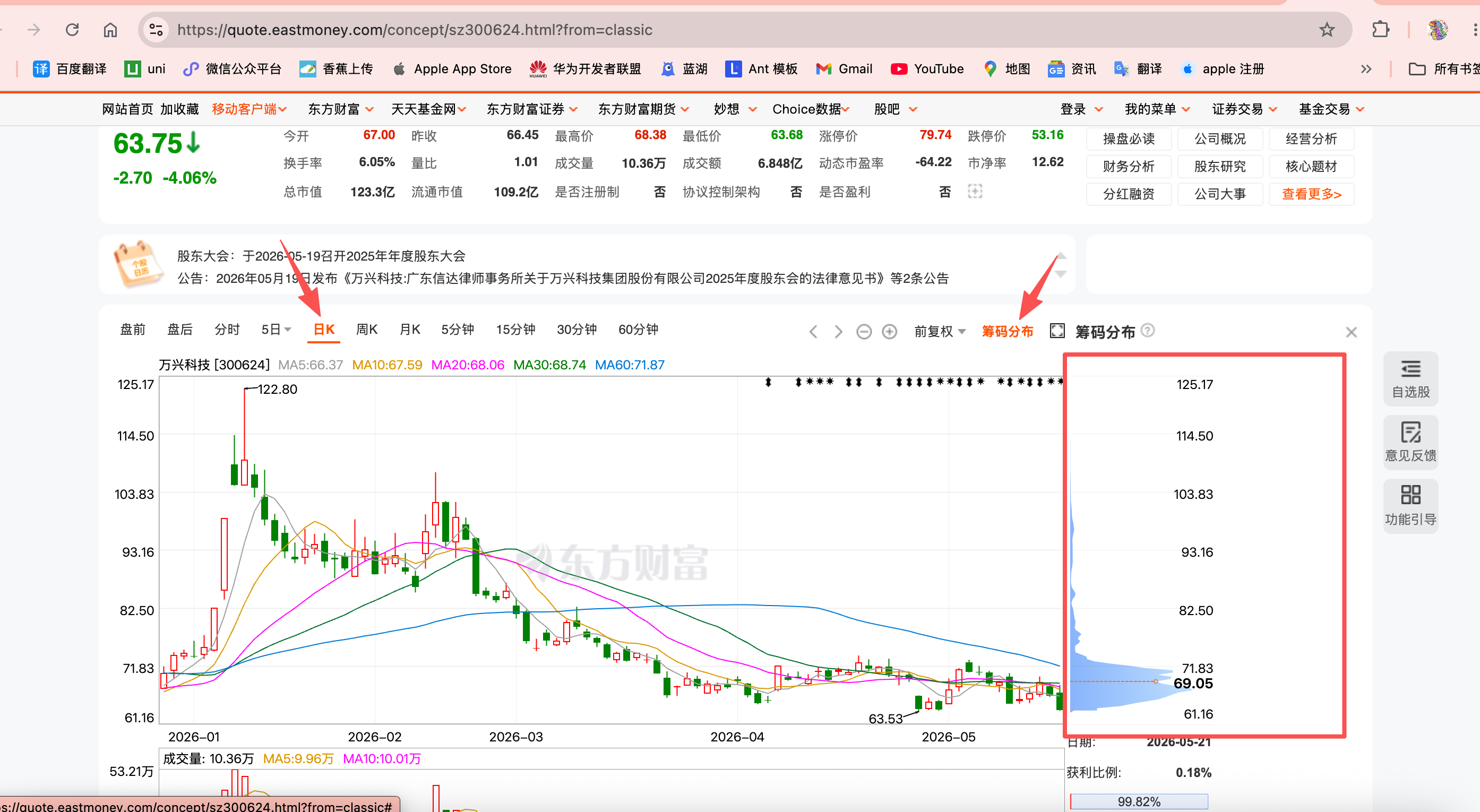Open the browser profile avatar
The height and width of the screenshot is (812, 1480).
coord(1438,29)
